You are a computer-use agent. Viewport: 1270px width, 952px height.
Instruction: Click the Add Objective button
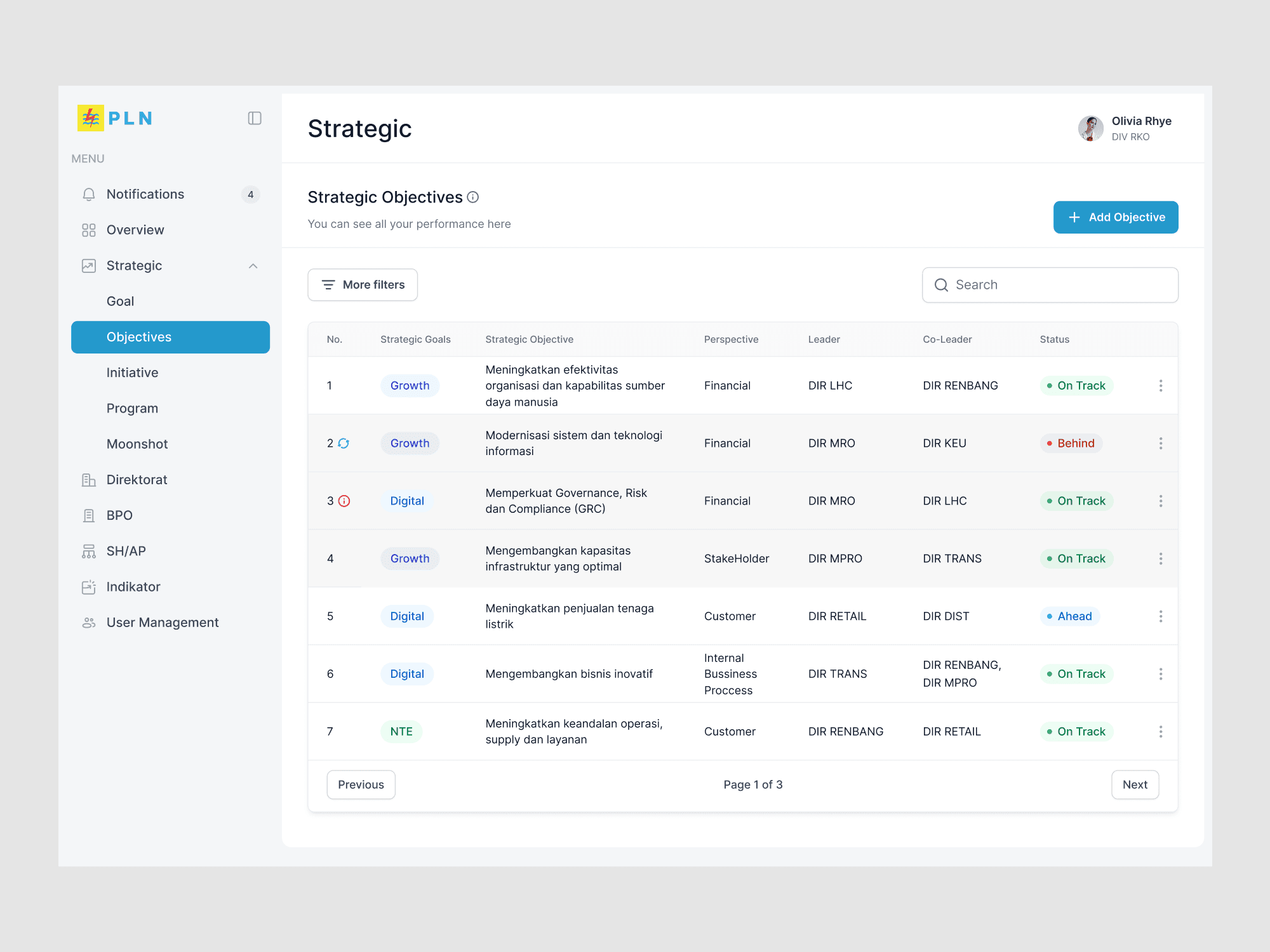[1116, 217]
